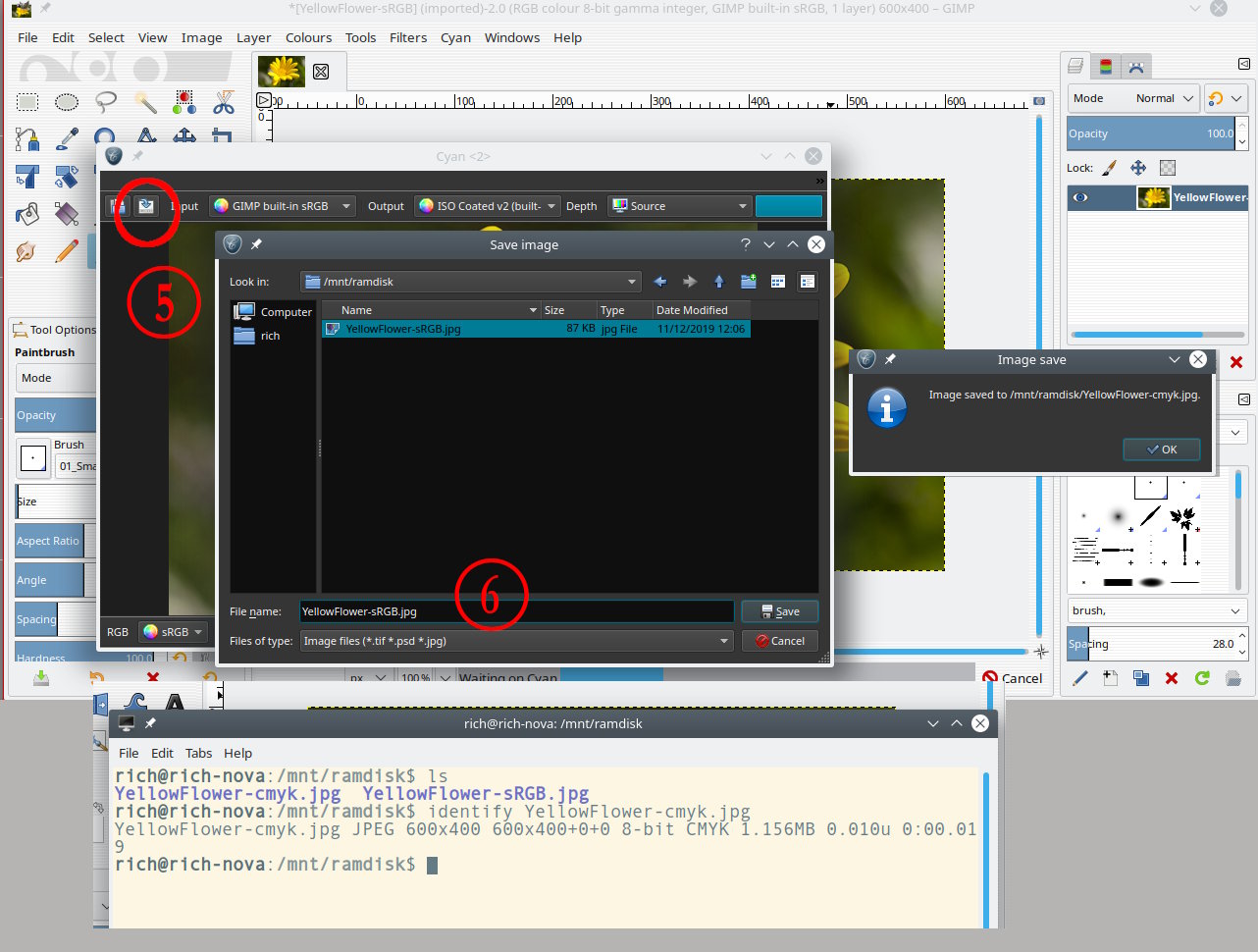
Task: Click Aspect Ratio slider in Tool Options
Action: (x=56, y=541)
